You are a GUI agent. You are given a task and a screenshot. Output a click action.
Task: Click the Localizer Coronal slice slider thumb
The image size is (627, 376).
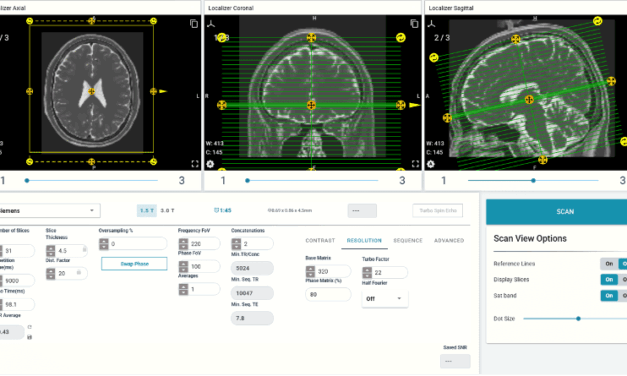pyautogui.click(x=248, y=181)
